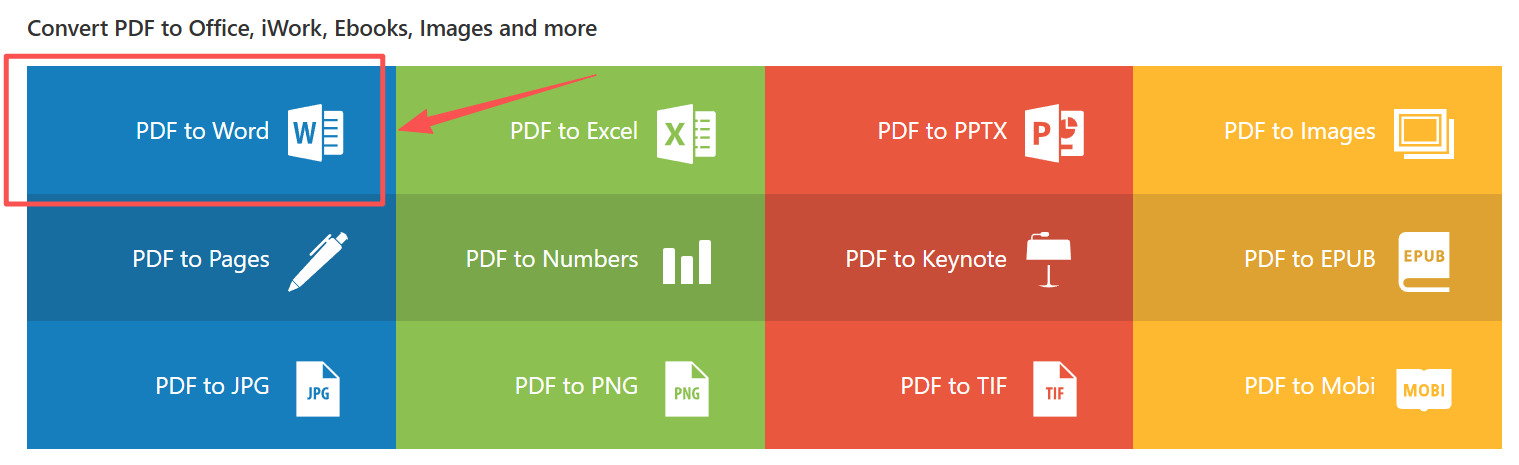1519x465 pixels.
Task: Click the PNG file icon
Action: 687,388
